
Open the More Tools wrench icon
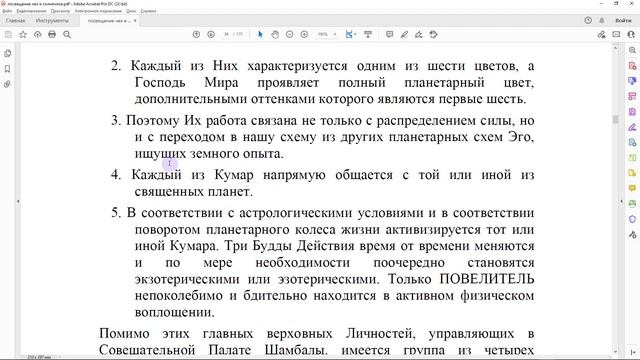(632, 235)
